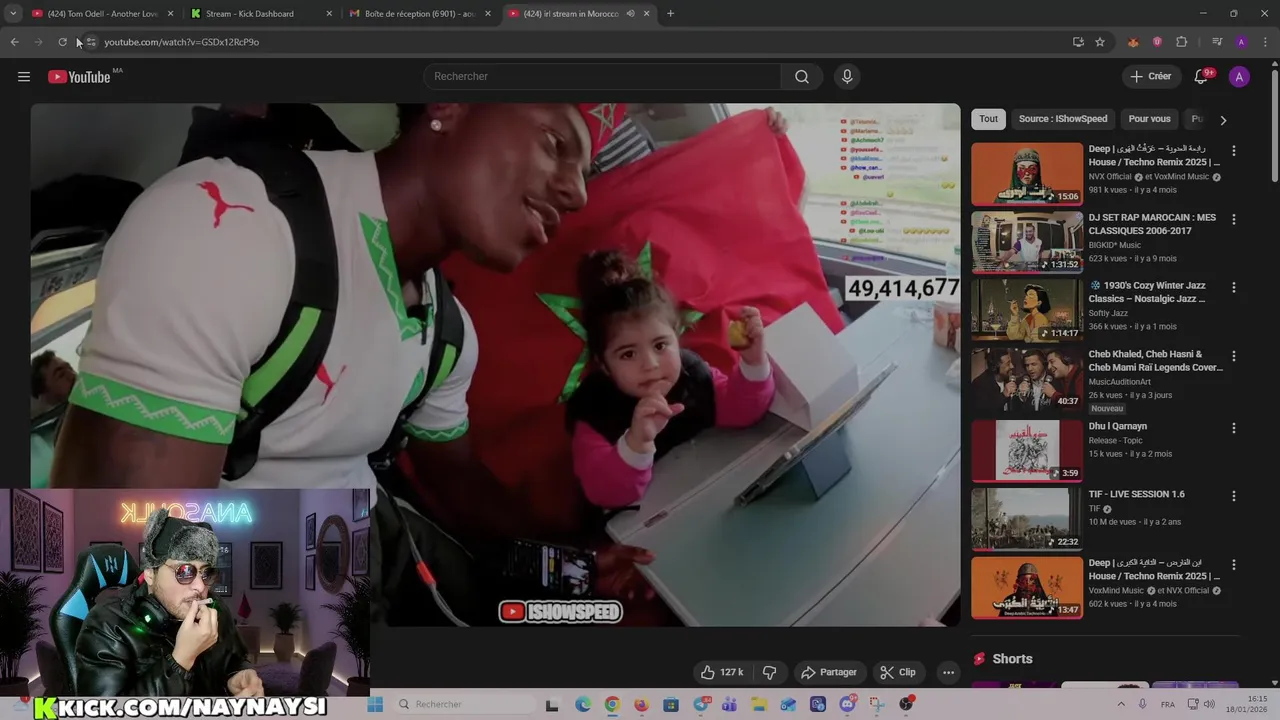1280x720 pixels.
Task: Select the Tout filter chip
Action: coord(988,119)
